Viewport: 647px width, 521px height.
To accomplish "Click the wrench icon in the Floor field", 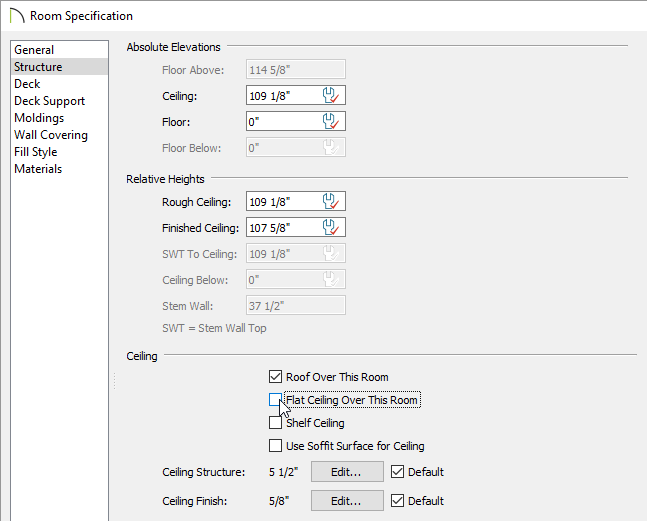I will [331, 121].
